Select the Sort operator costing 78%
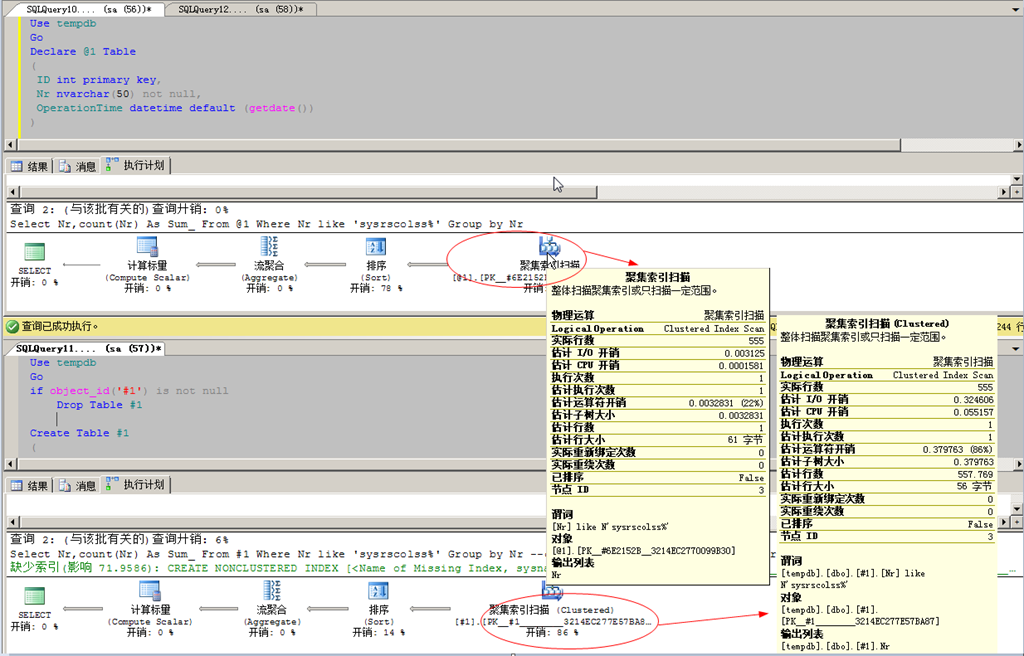This screenshot has width=1024, height=656. pos(376,248)
